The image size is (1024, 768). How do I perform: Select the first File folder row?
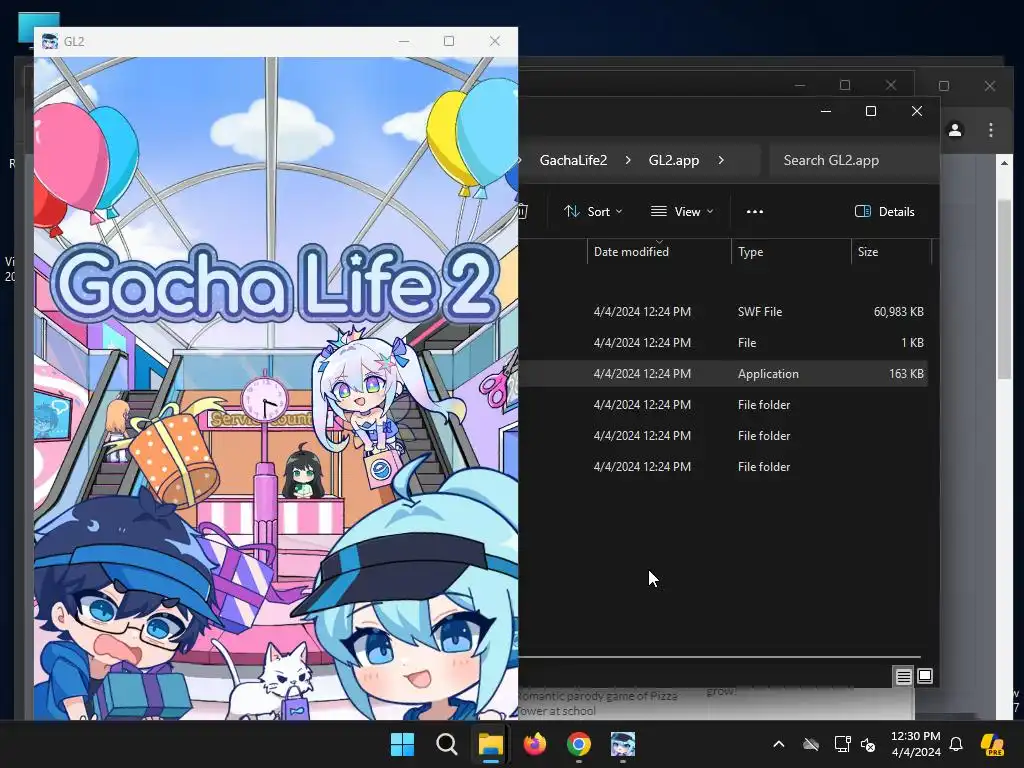(724, 405)
